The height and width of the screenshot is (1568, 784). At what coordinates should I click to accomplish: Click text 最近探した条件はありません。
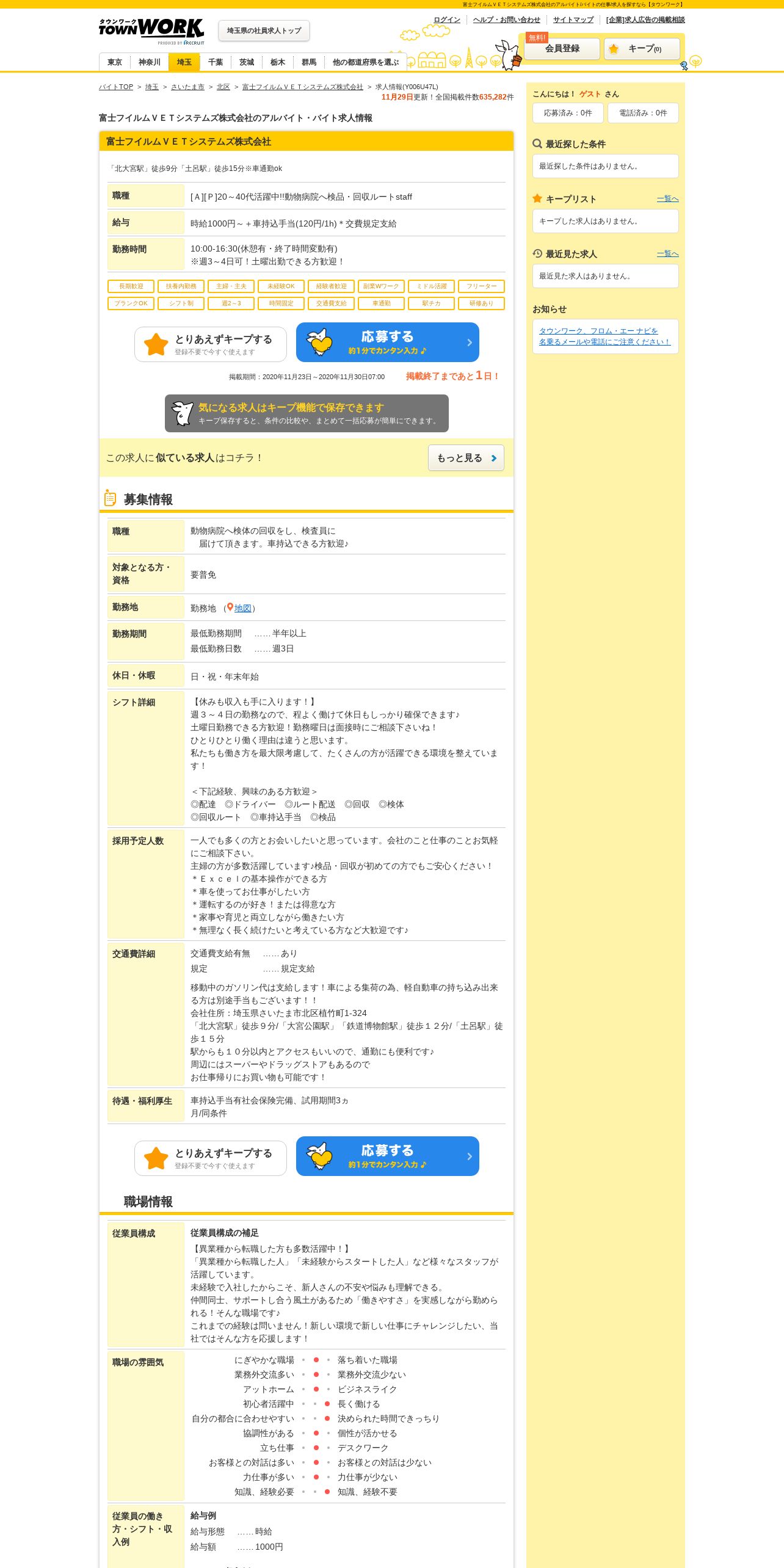click(x=590, y=166)
